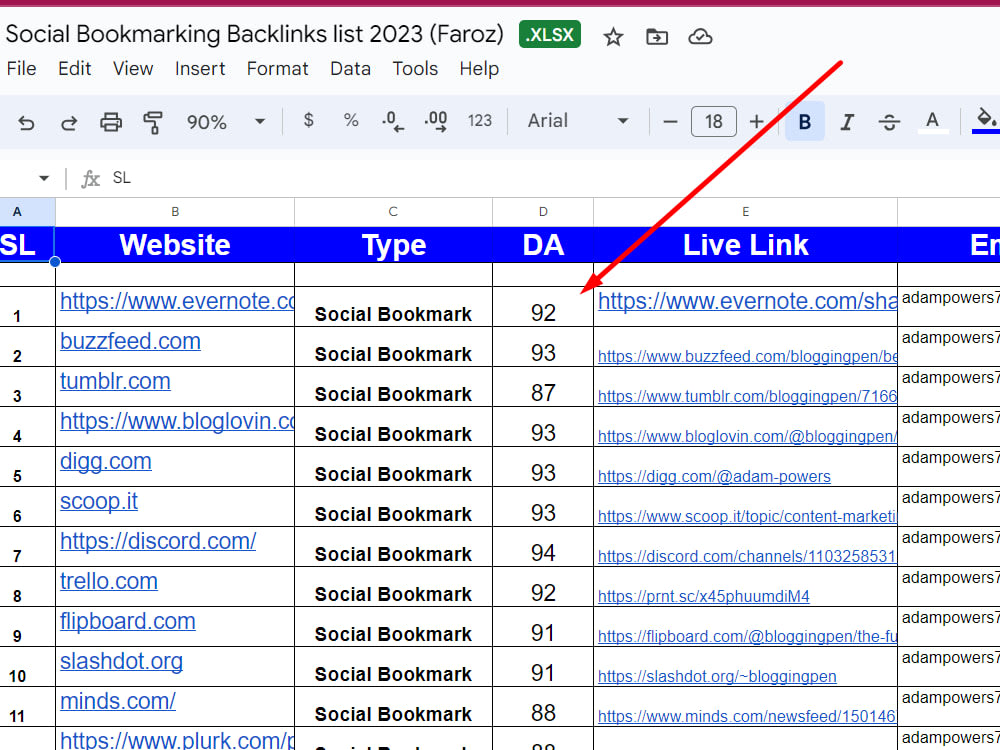Image resolution: width=1000 pixels, height=750 pixels.
Task: Toggle Strikethrough formatting
Action: click(x=889, y=121)
